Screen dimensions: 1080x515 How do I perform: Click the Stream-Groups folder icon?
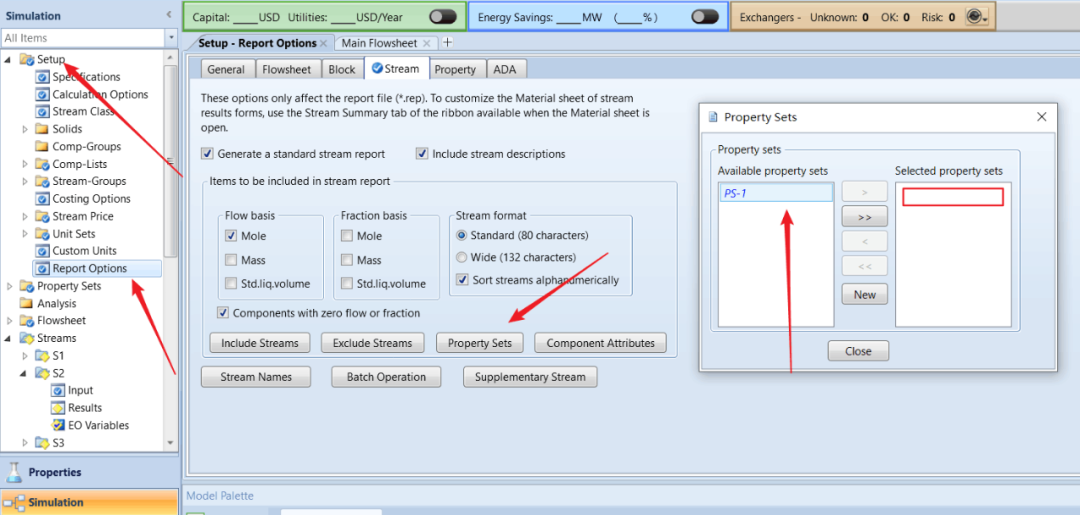click(42, 181)
